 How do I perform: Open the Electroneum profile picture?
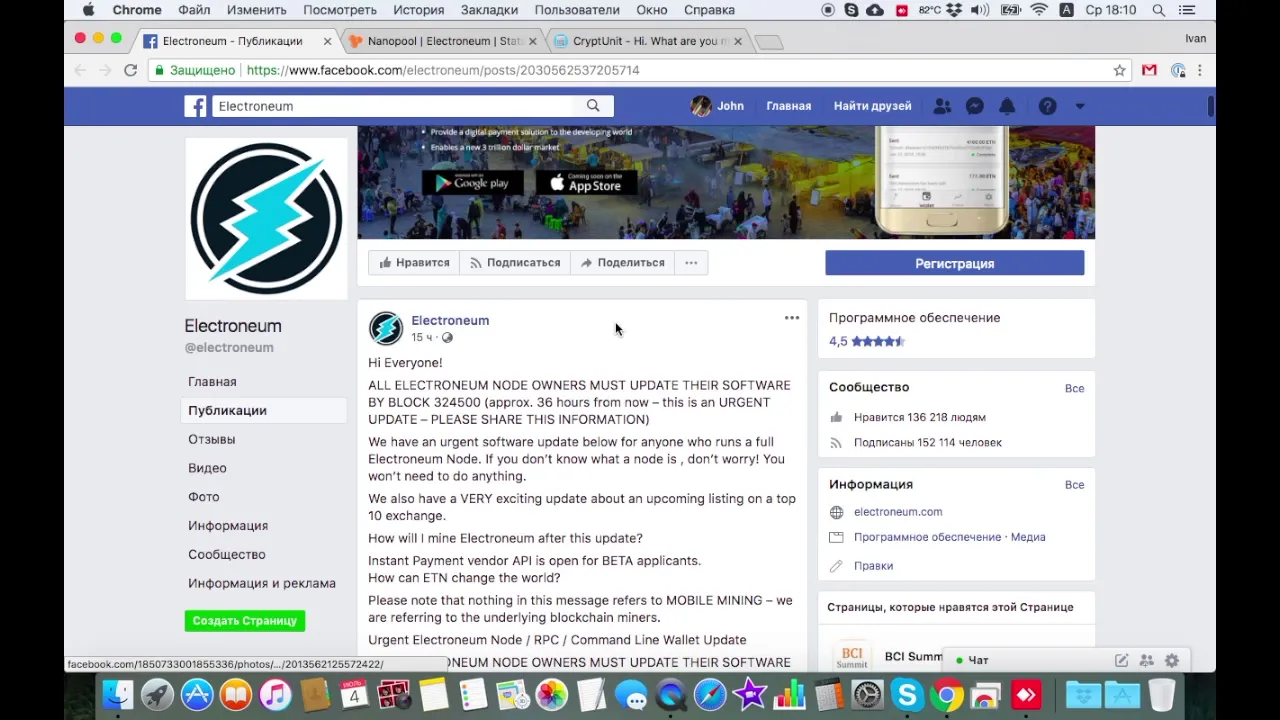(266, 217)
